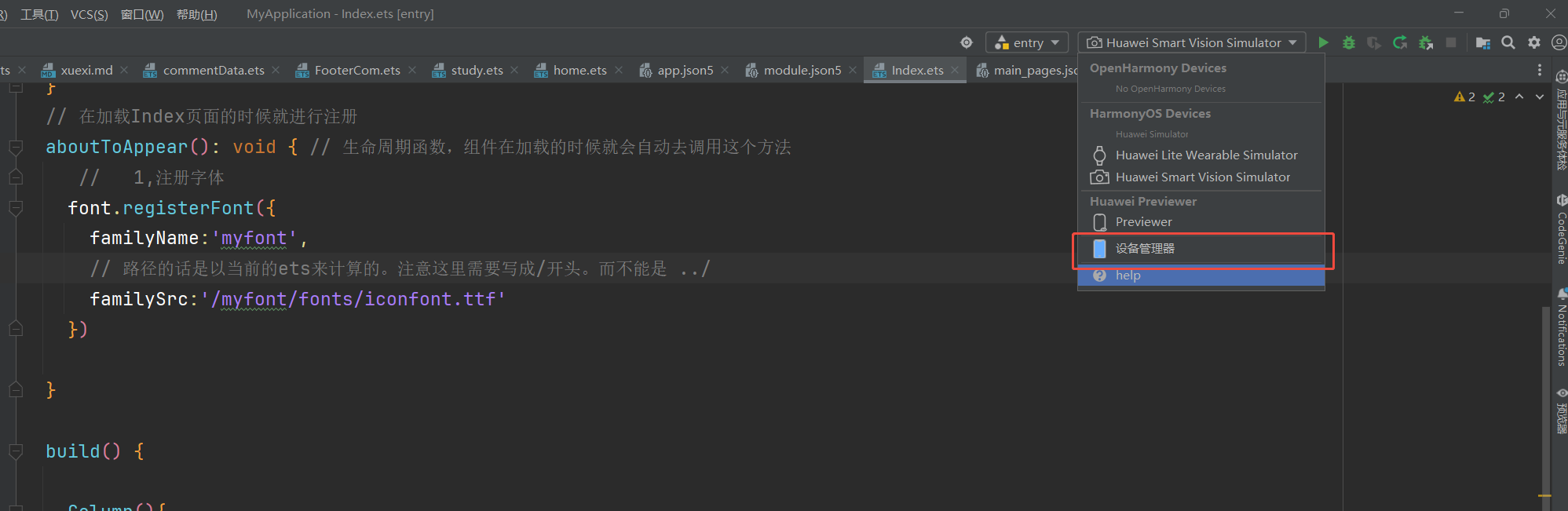Click the familySrc path string '/myfont/fonts/iconfont.ttf'
The image size is (1568, 511).
click(353, 299)
